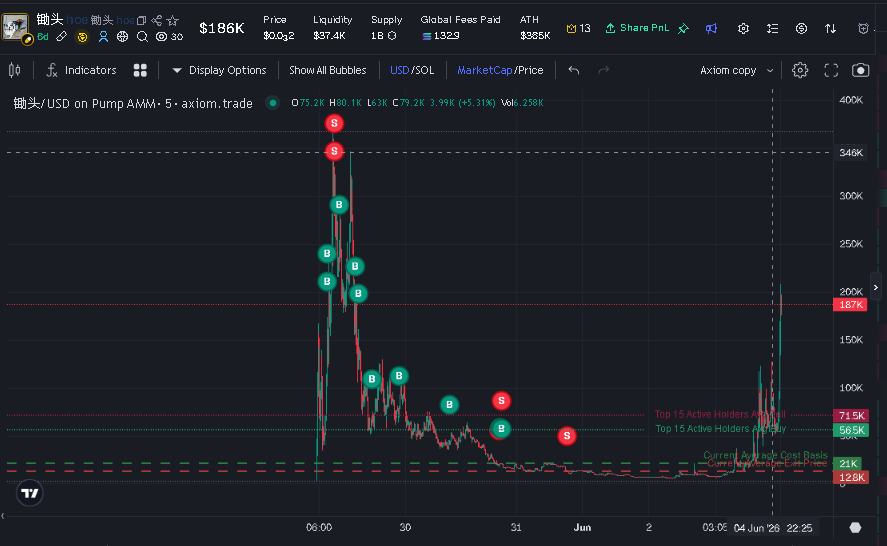Click the green 56.5K avg buy price label
Image resolution: width=887 pixels, height=546 pixels.
click(850, 430)
